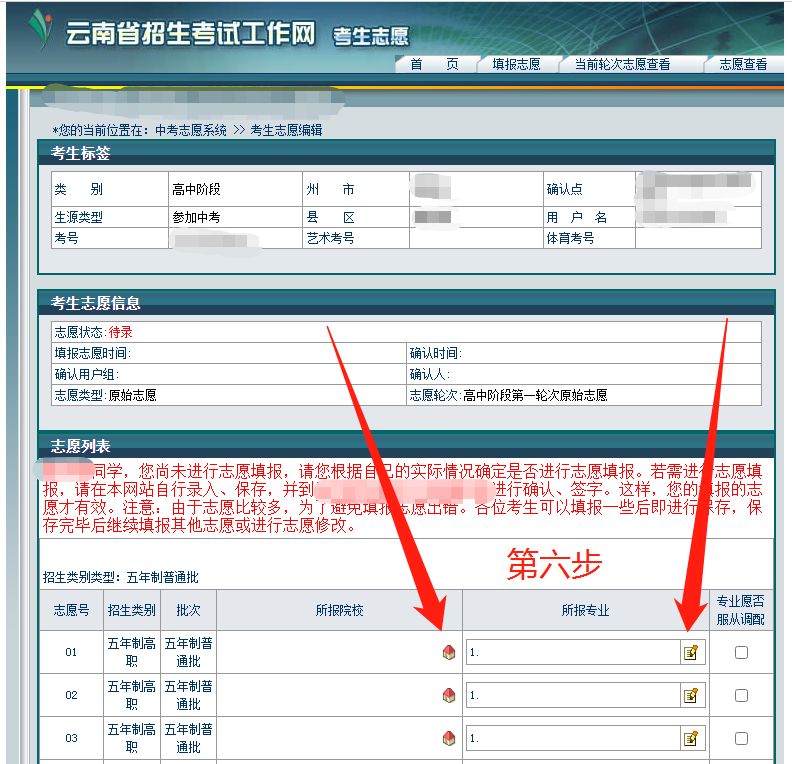Tick the adjustment checkbox for row 02
The width and height of the screenshot is (792, 764).
(x=741, y=696)
